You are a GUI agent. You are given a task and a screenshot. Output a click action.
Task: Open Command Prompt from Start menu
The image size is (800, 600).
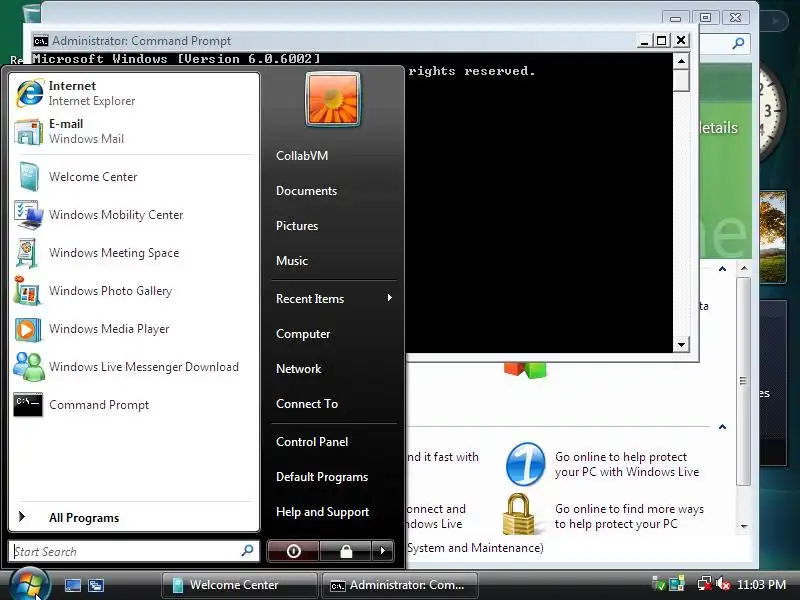point(134,405)
